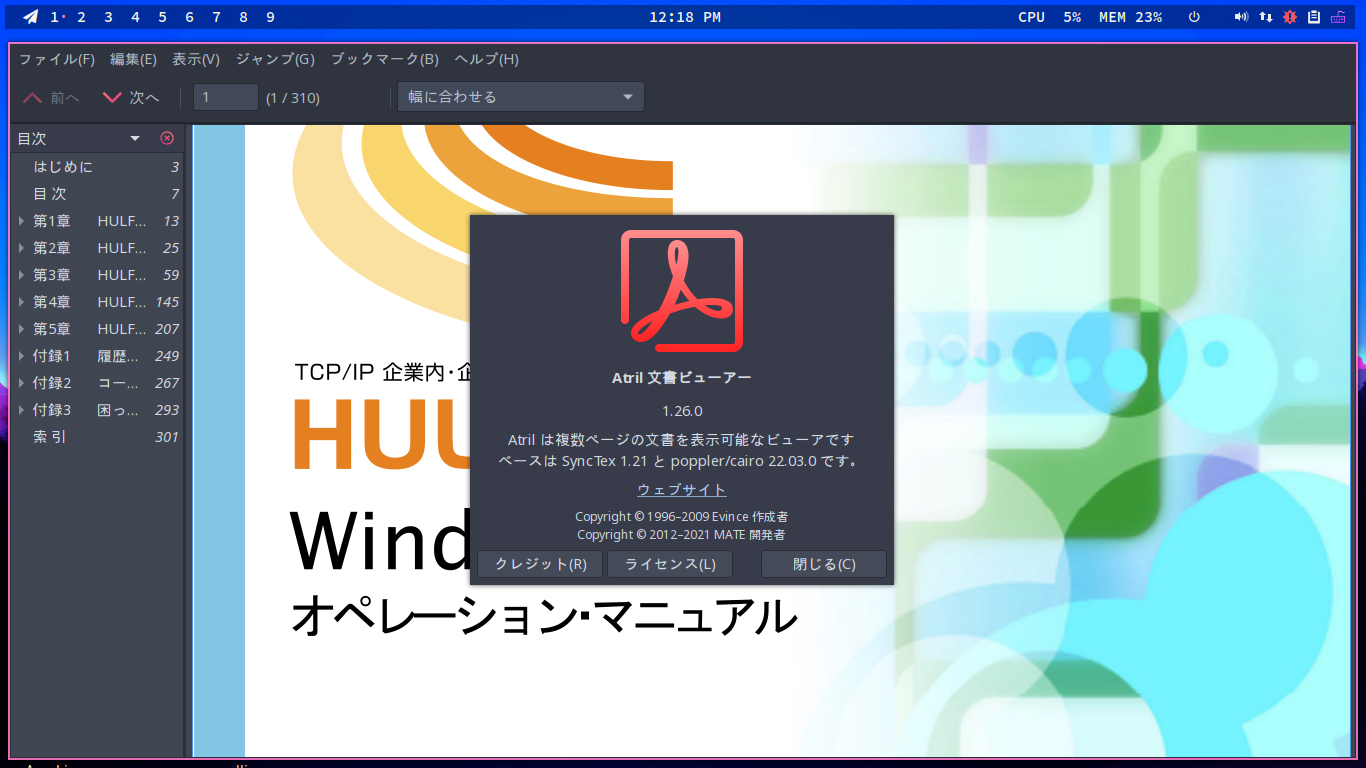Expand the 第5章 outline node
1366x768 pixels.
[x=22, y=329]
